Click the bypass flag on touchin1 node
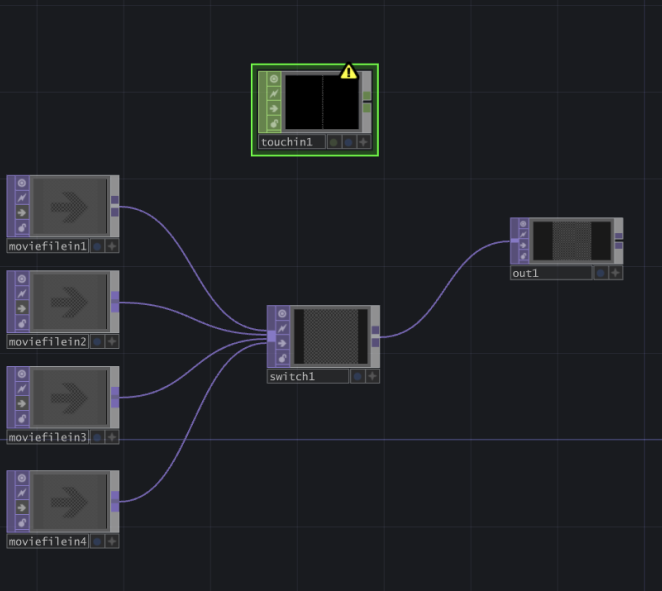 [x=274, y=93]
